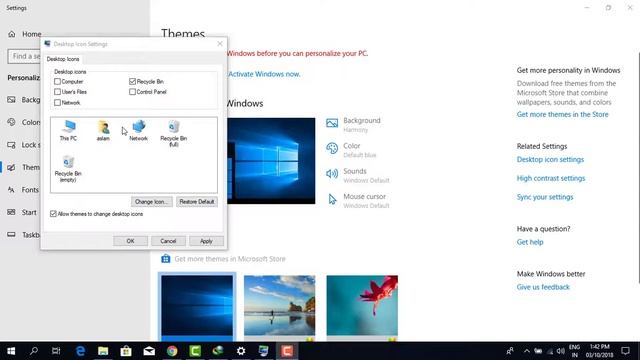Open the green Camtasia taskbar icon
Screen dimensions: 640x360
point(195,351)
